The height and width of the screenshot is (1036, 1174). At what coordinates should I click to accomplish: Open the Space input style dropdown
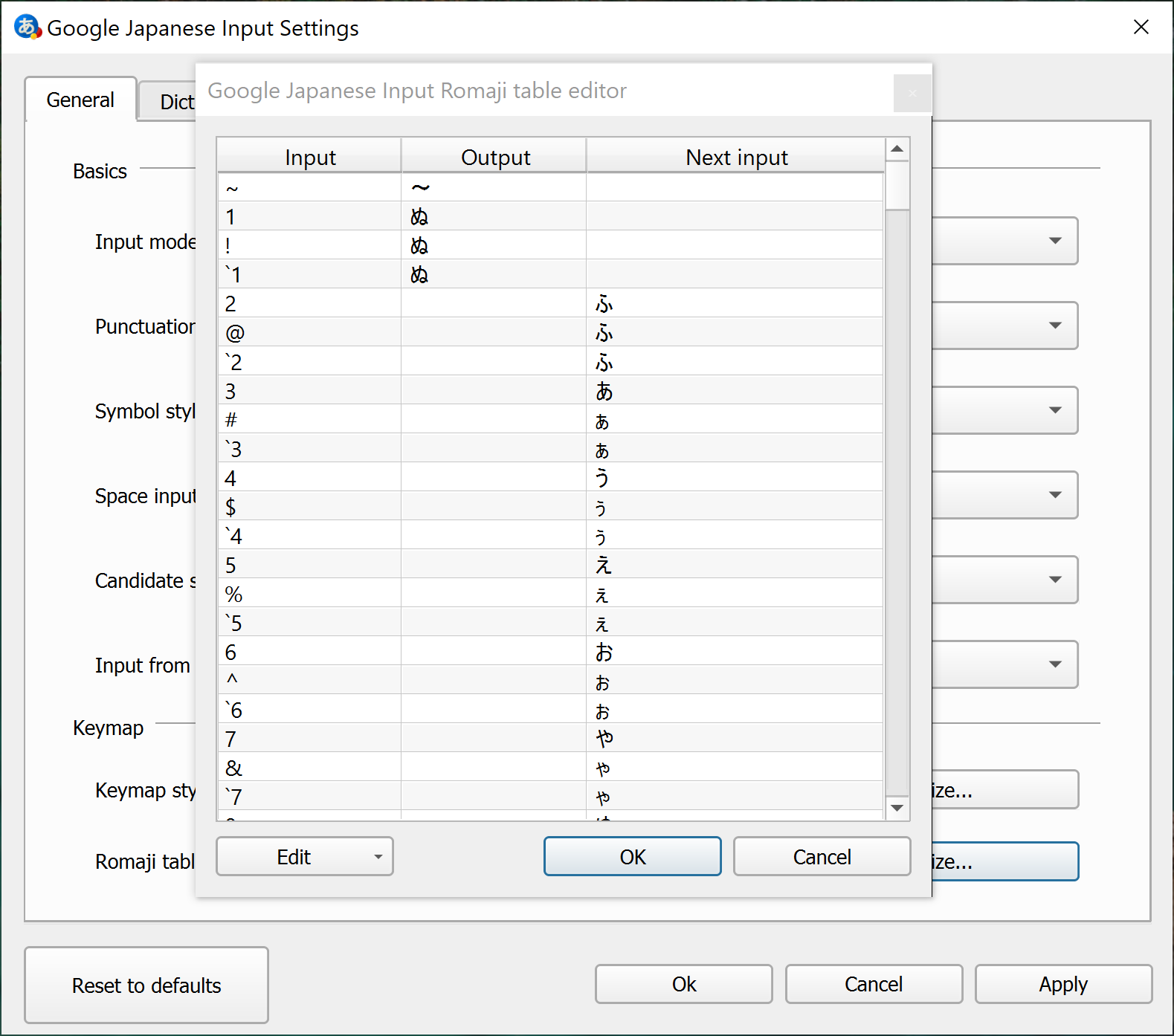[1004, 495]
